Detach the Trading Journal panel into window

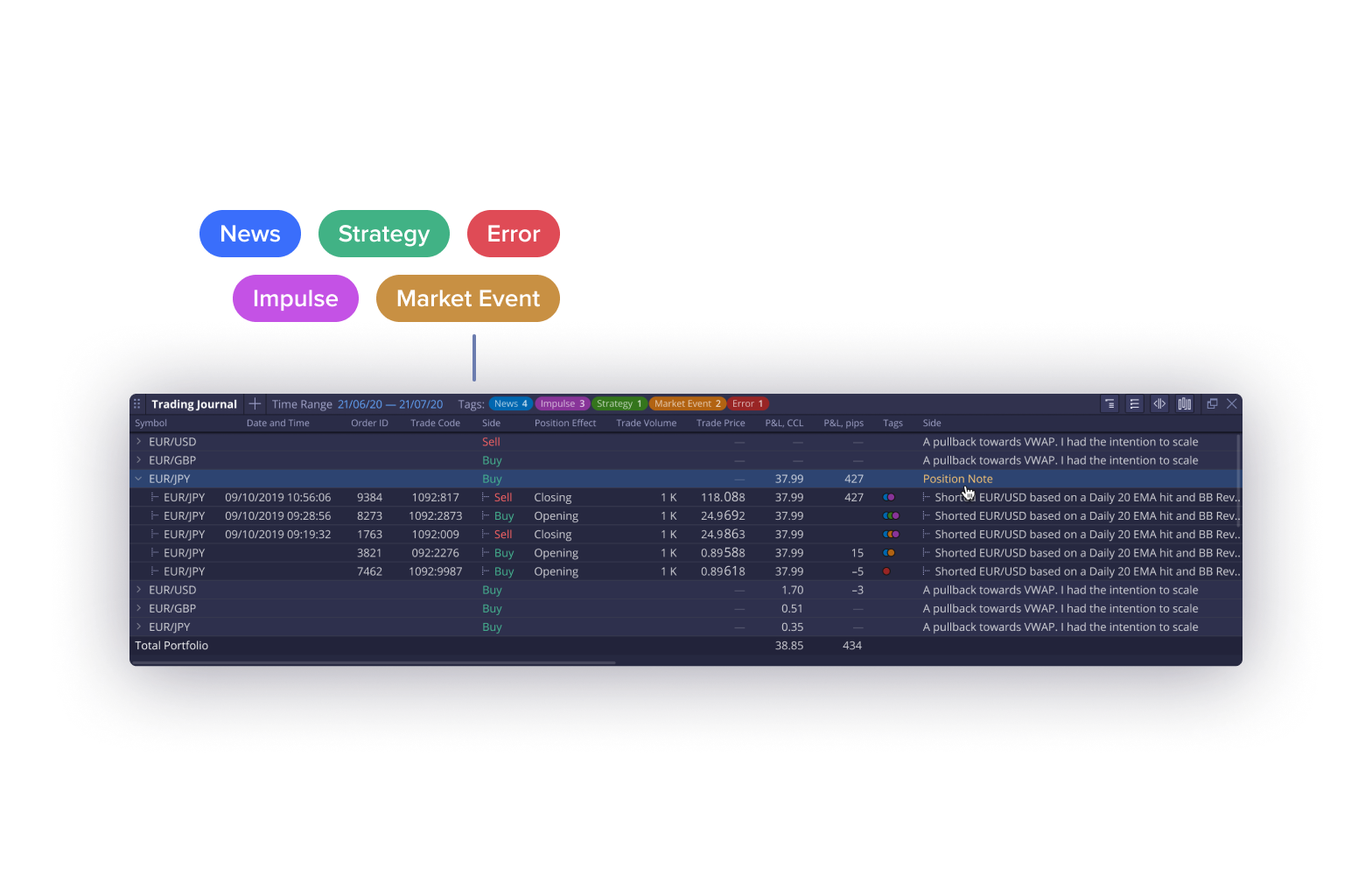[x=1212, y=403]
